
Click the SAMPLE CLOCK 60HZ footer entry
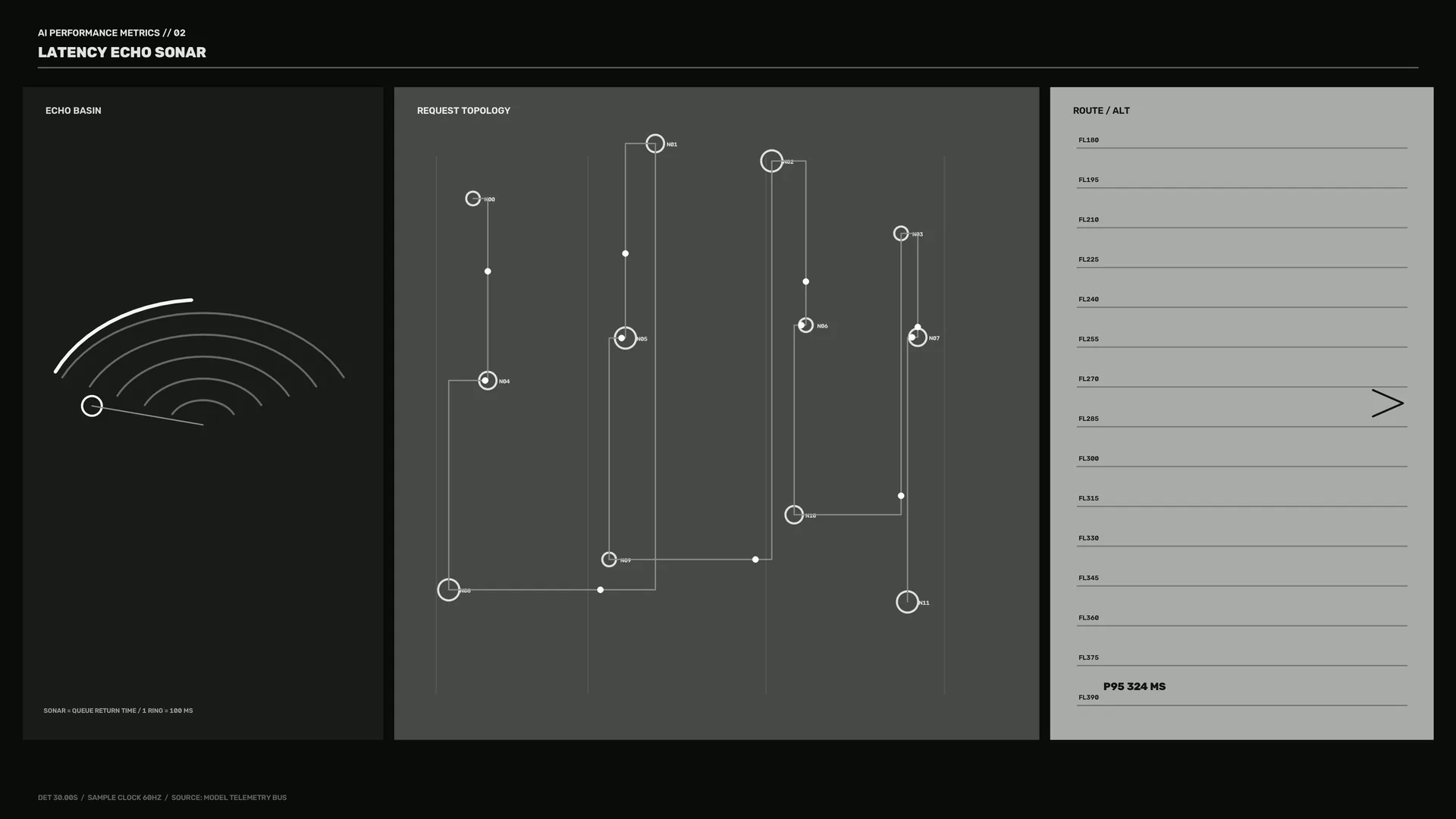pos(124,798)
